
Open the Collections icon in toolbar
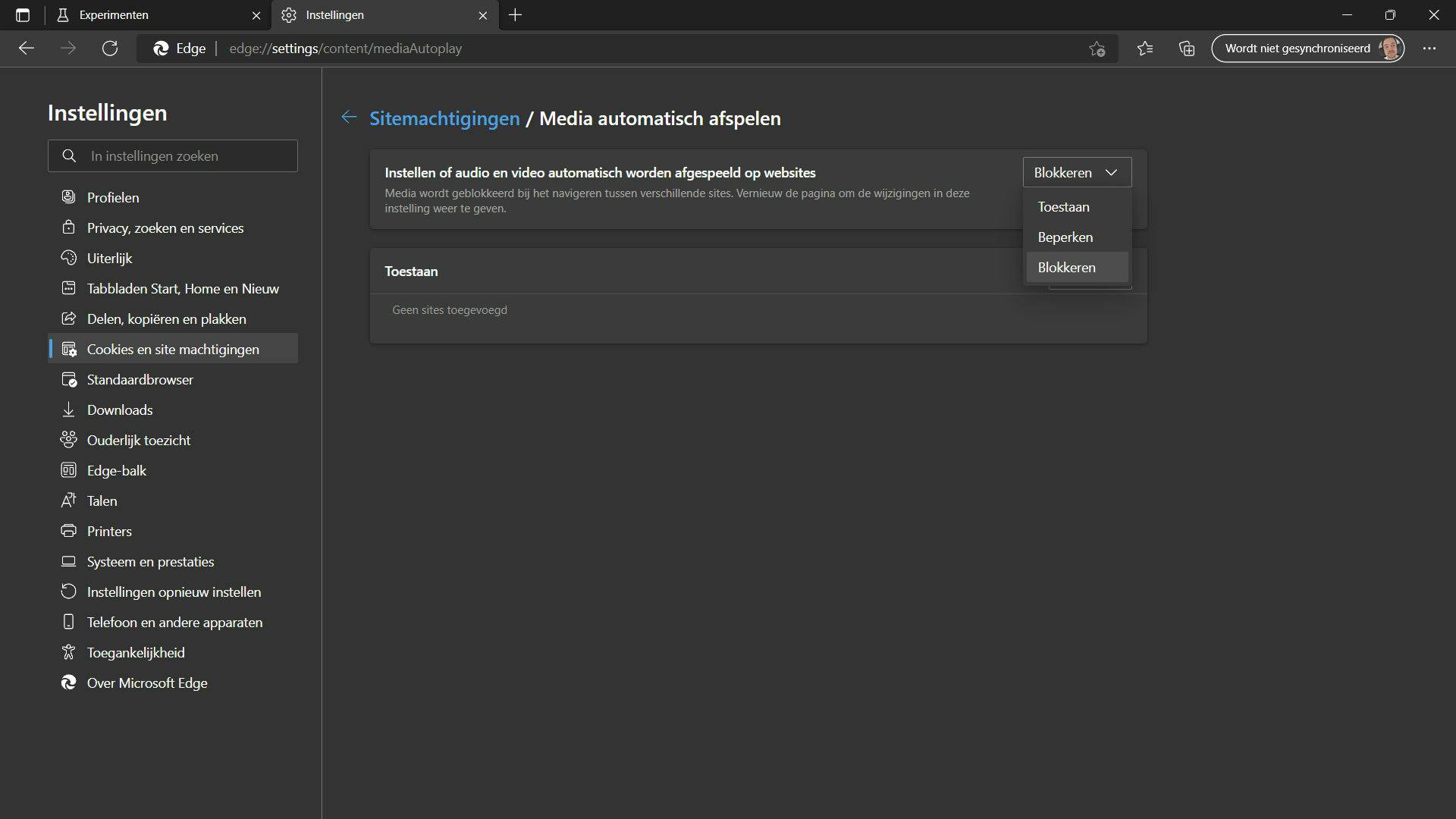[1187, 49]
